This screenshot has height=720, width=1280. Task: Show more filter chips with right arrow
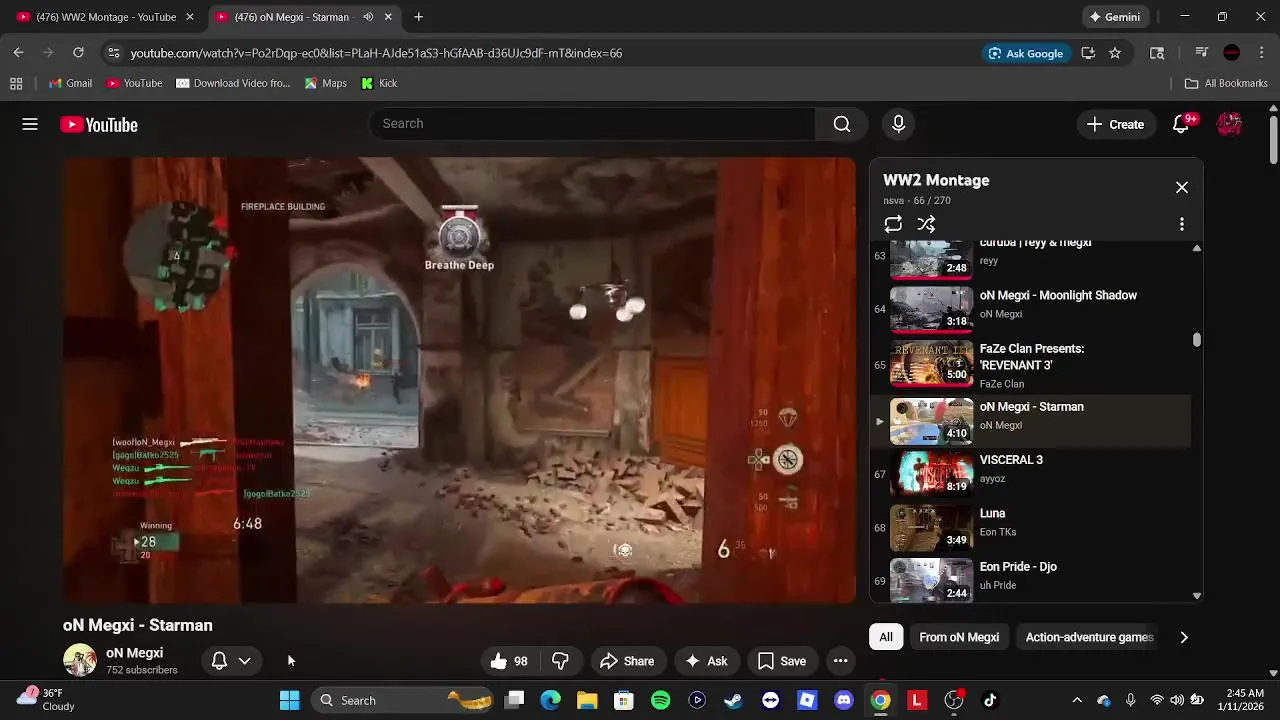pyautogui.click(x=1184, y=637)
